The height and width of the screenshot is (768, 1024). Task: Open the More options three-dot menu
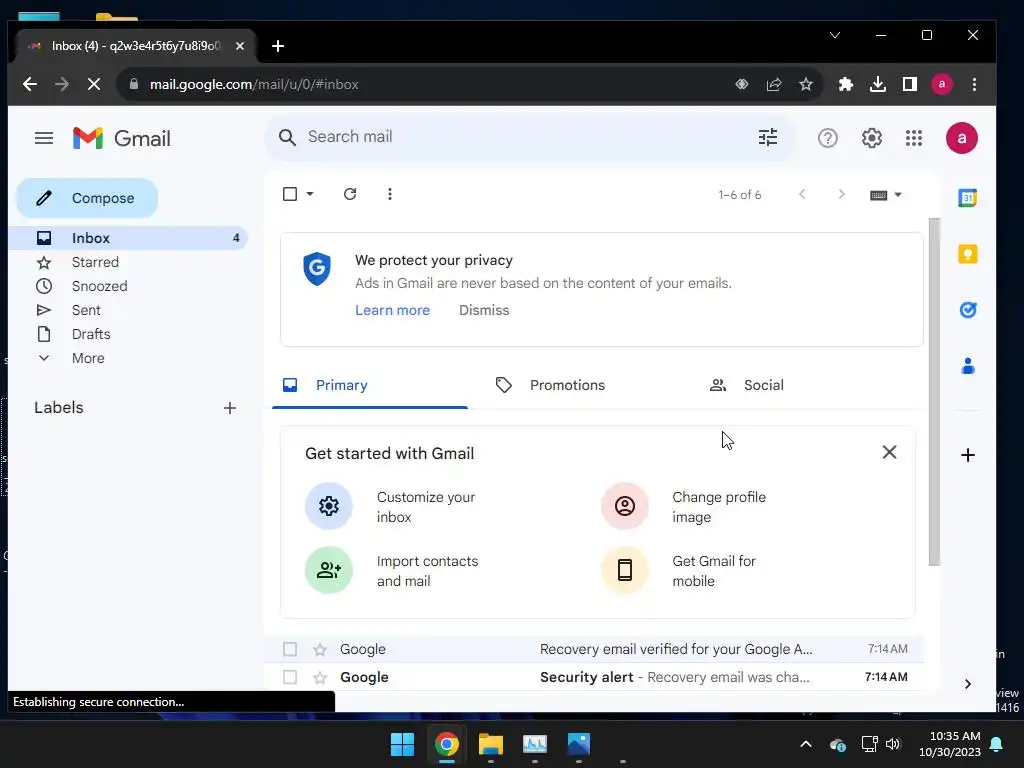[x=390, y=194]
